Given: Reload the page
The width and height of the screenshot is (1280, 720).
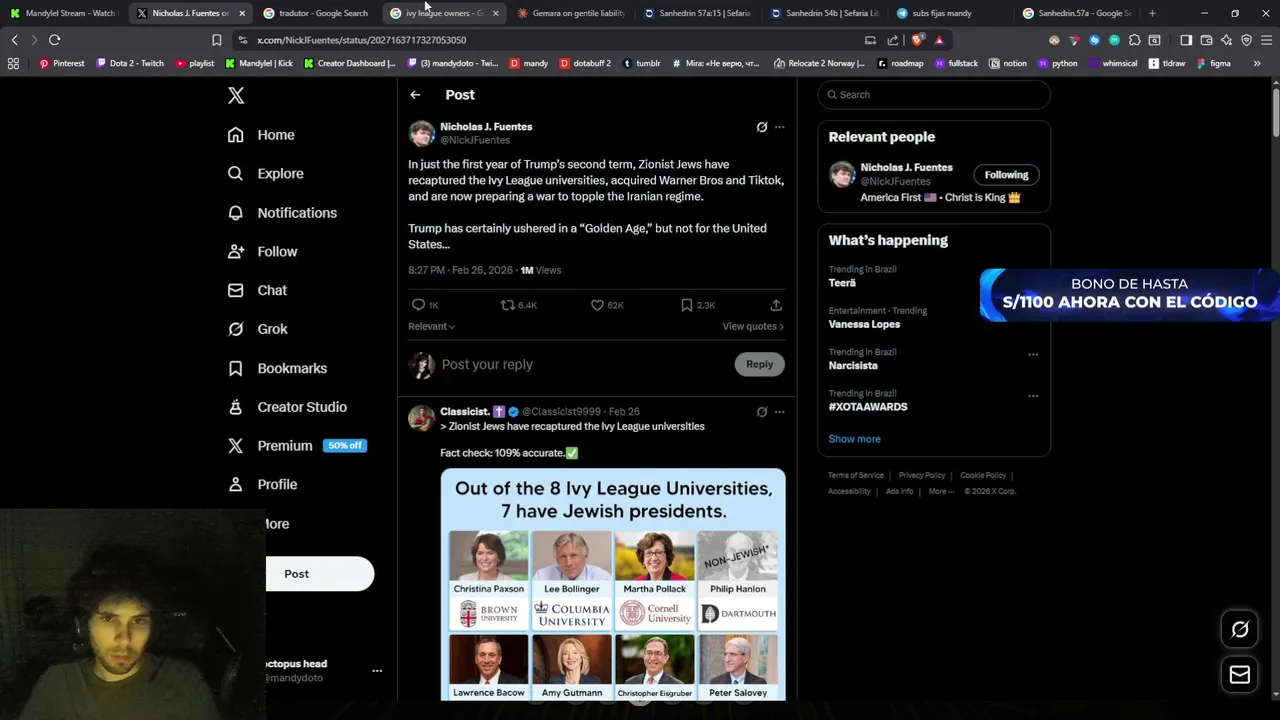Looking at the screenshot, I should tap(54, 40).
